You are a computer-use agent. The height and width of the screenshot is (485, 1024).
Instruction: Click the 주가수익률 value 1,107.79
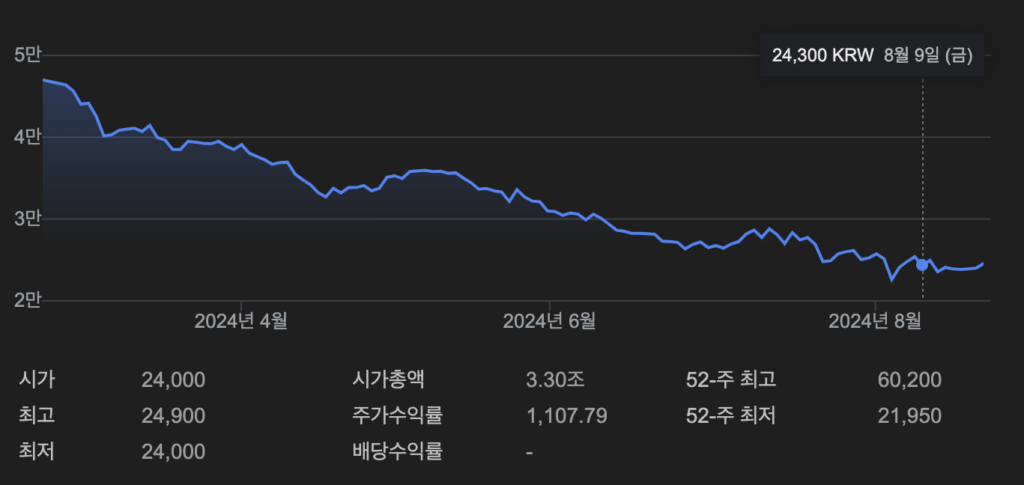pos(566,416)
